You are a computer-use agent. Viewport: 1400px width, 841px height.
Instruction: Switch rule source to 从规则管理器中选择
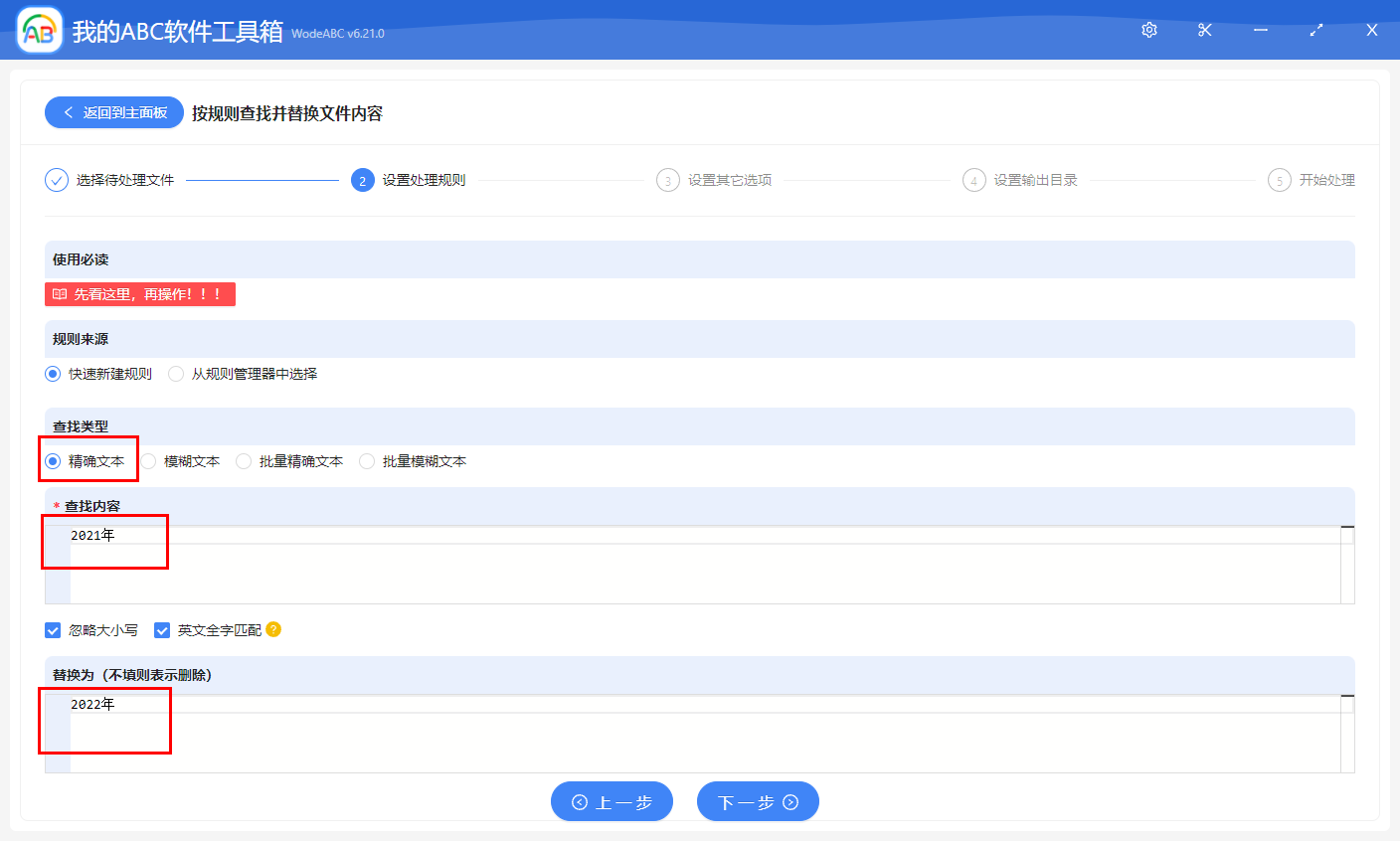pyautogui.click(x=175, y=374)
